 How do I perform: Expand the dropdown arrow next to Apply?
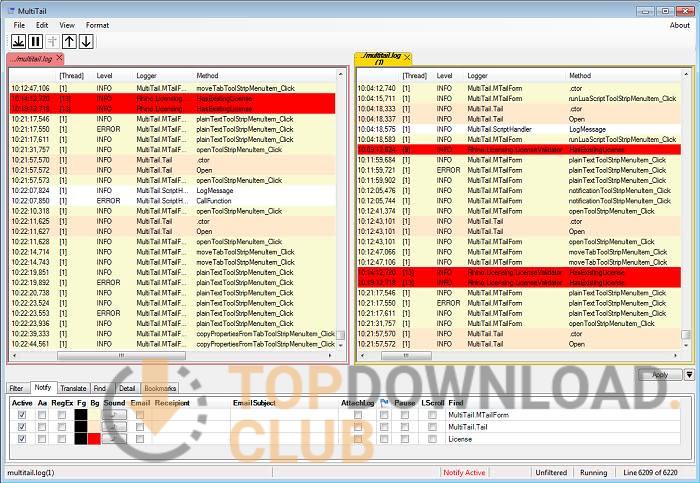point(689,375)
